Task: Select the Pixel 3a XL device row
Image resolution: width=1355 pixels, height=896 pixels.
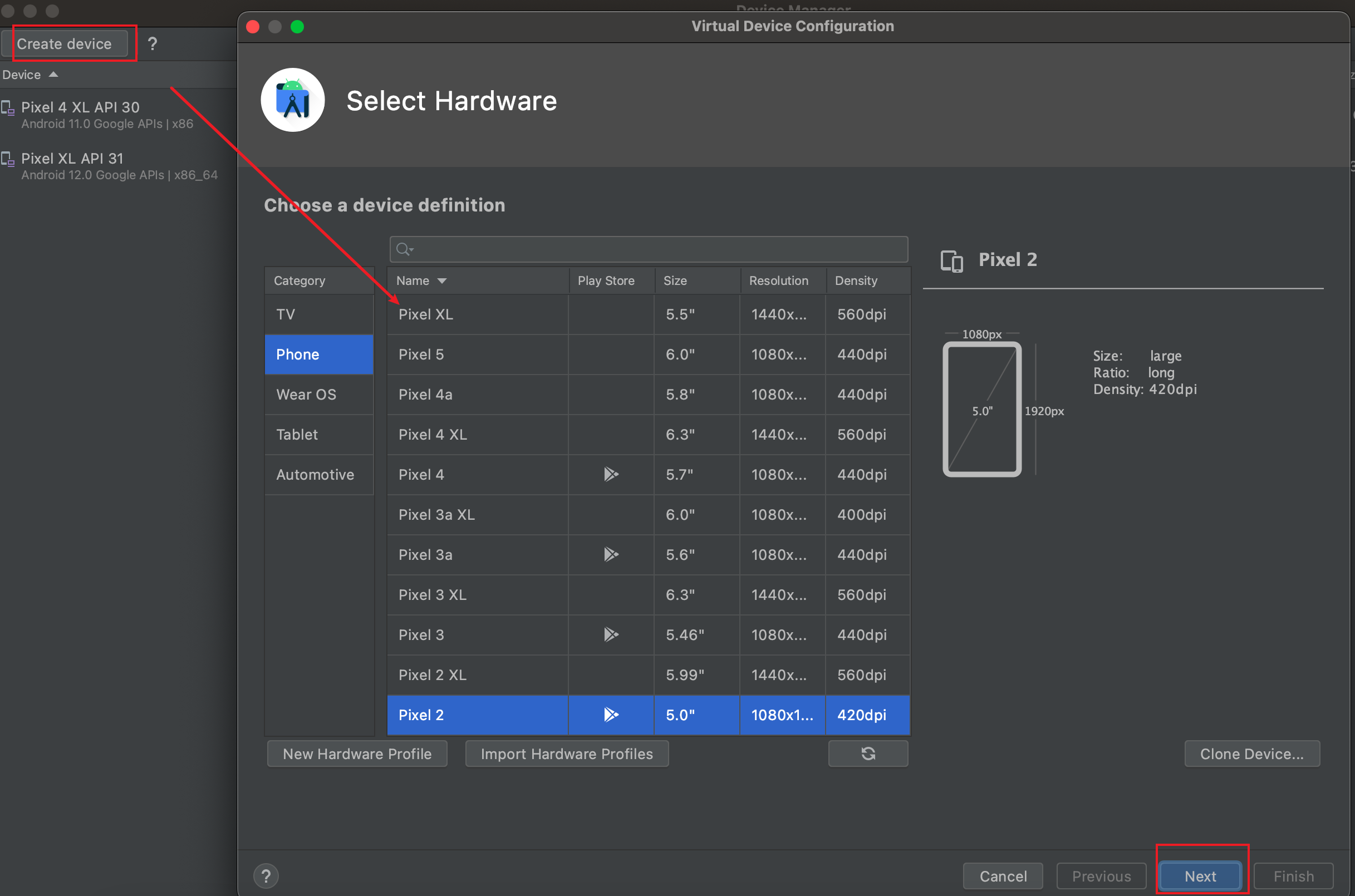Action: tap(649, 514)
